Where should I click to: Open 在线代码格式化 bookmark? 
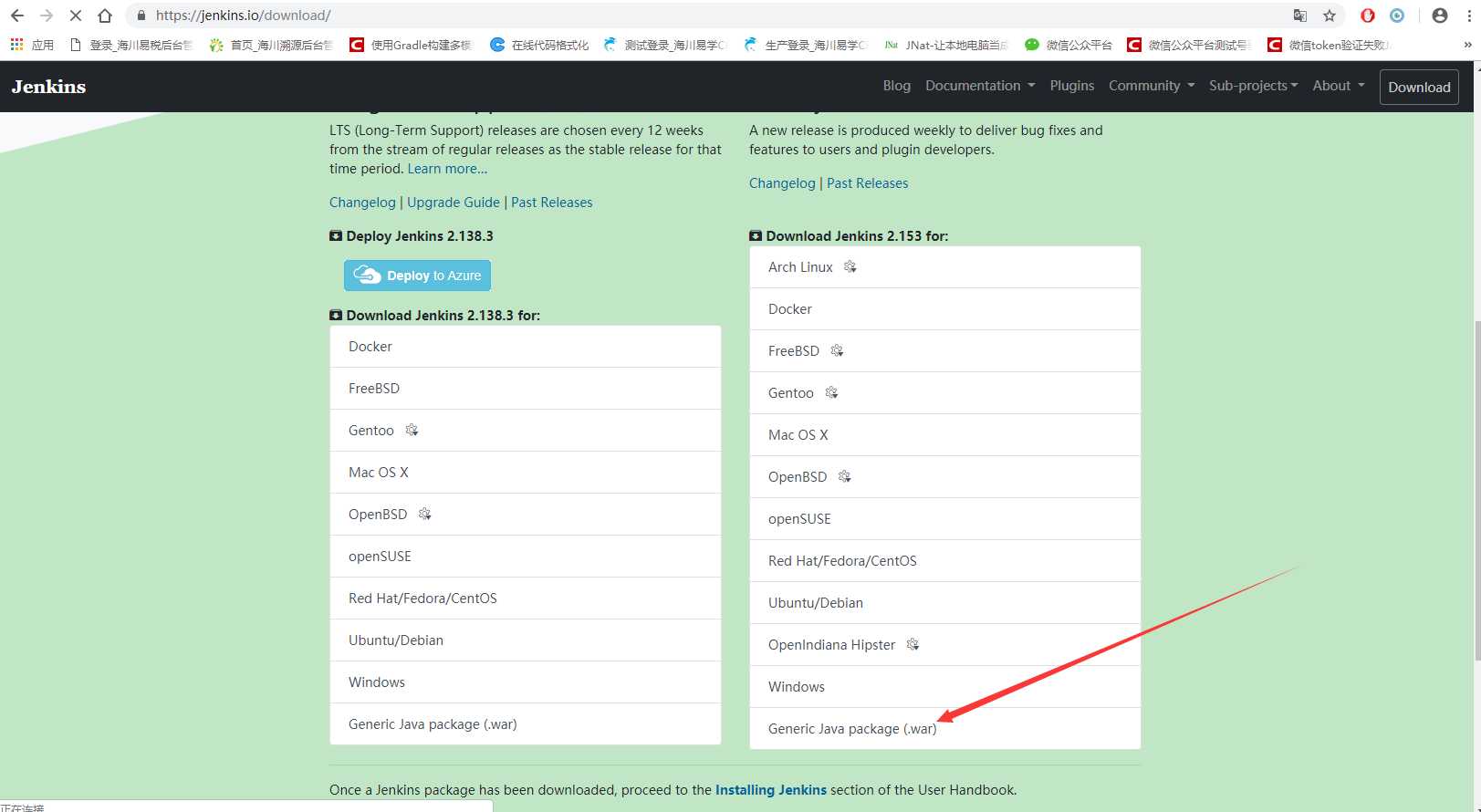pos(539,45)
